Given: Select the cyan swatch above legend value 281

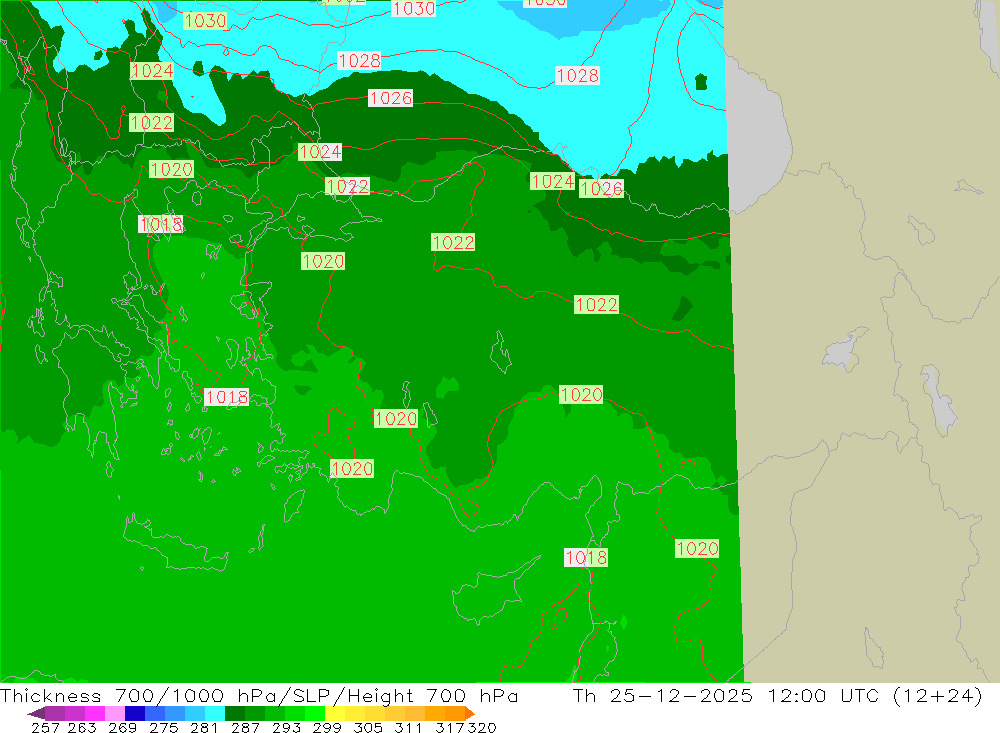Looking at the screenshot, I should coord(215,713).
